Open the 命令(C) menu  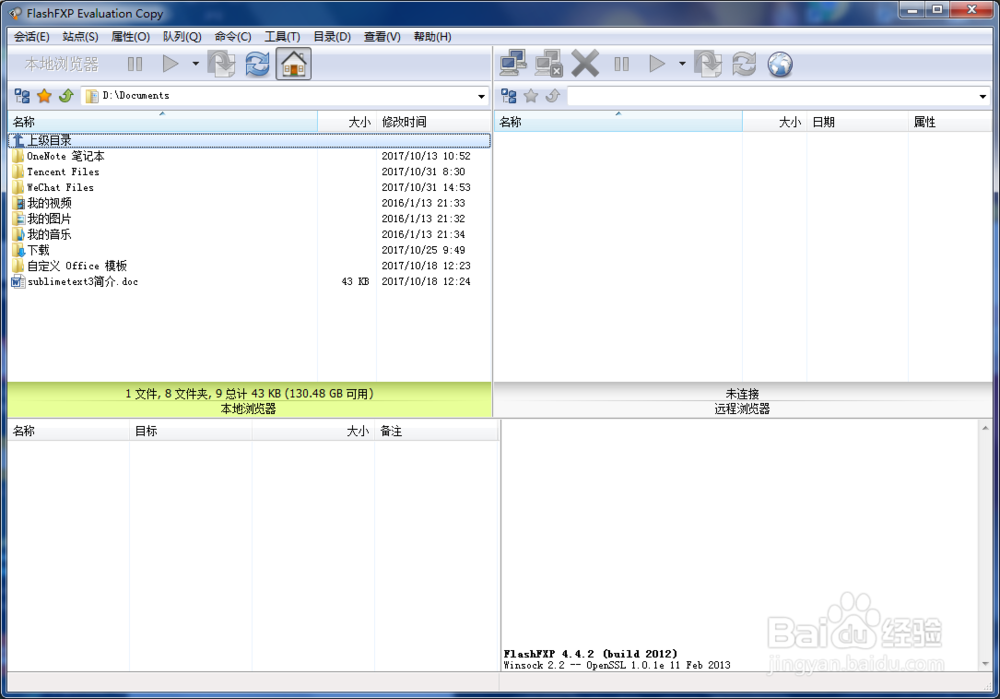(233, 36)
